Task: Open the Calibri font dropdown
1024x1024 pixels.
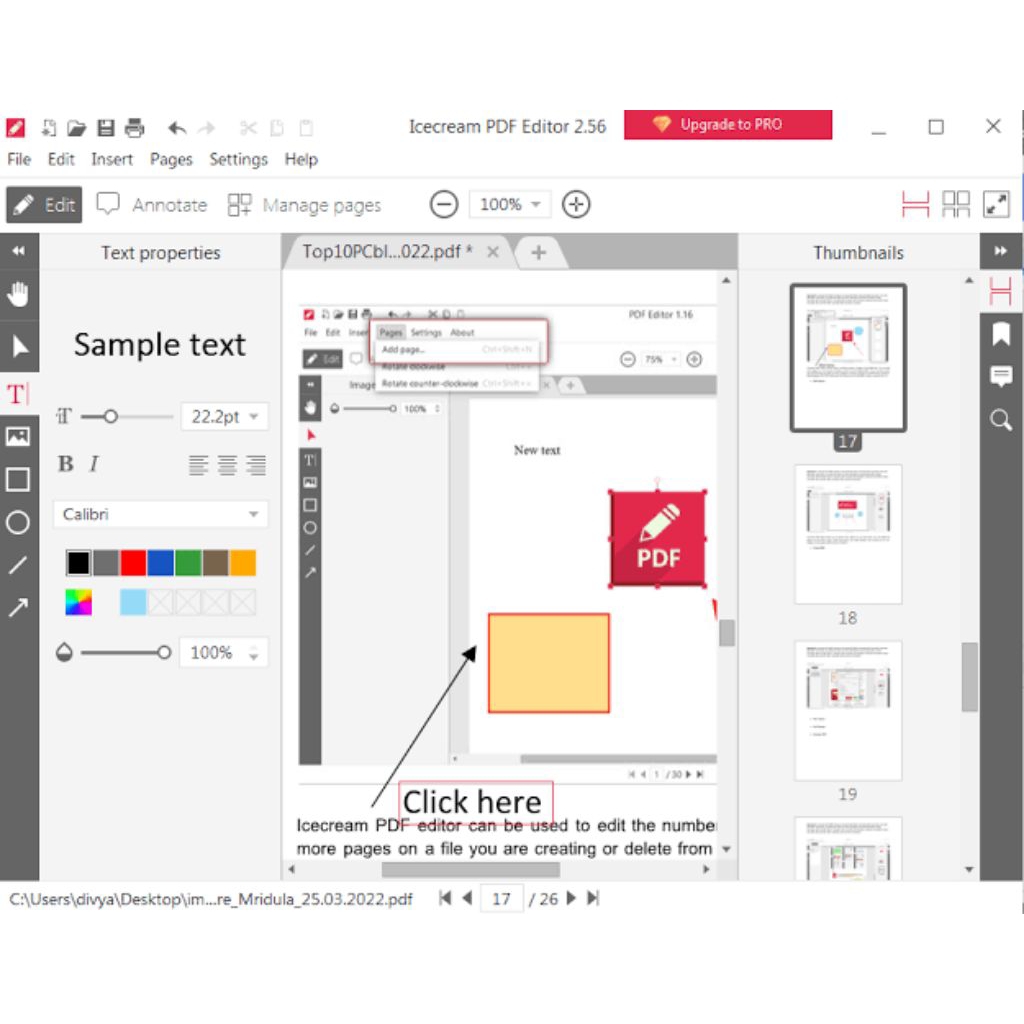Action: (160, 514)
